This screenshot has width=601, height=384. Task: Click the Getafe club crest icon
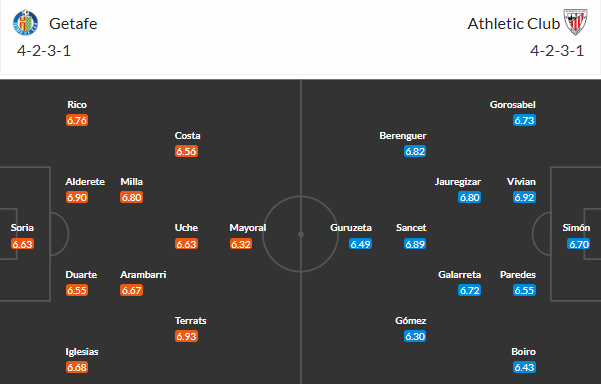26,23
